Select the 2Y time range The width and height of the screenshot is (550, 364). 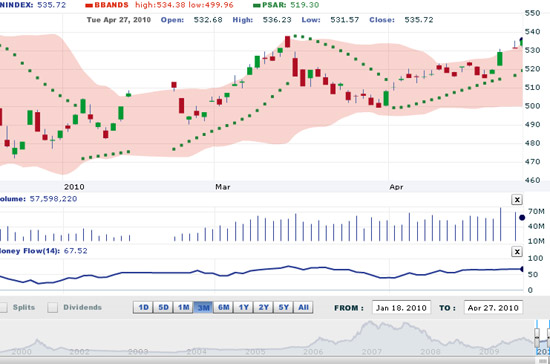[263, 308]
